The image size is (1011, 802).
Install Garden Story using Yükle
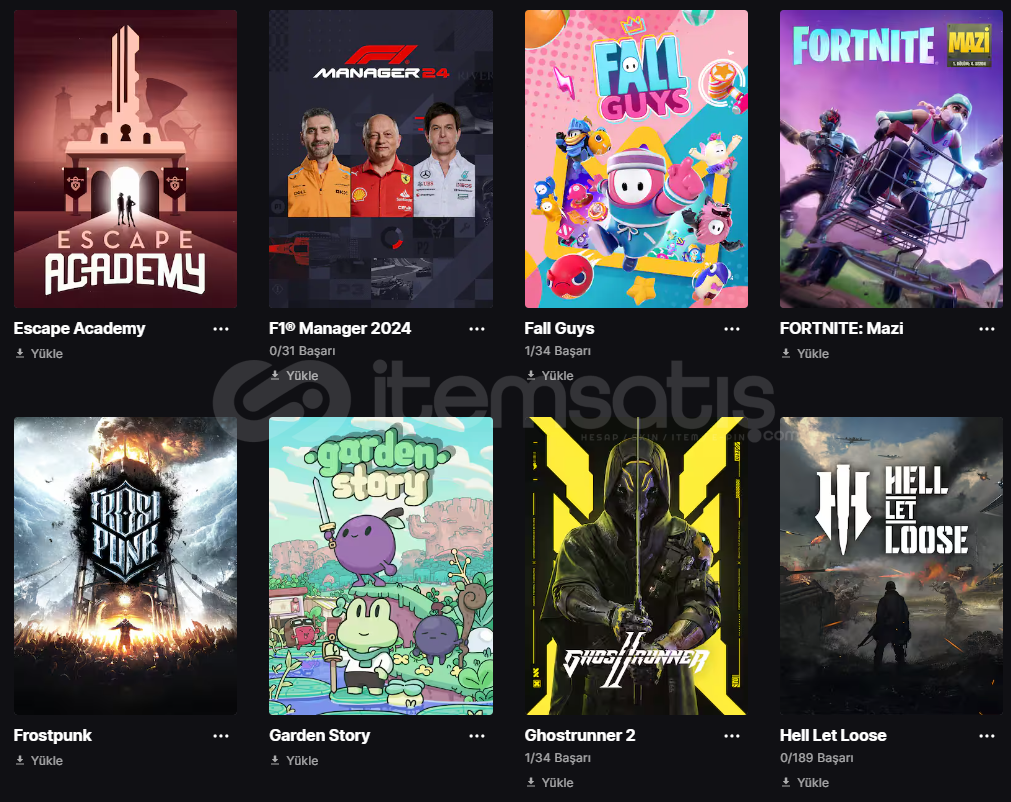[294, 760]
